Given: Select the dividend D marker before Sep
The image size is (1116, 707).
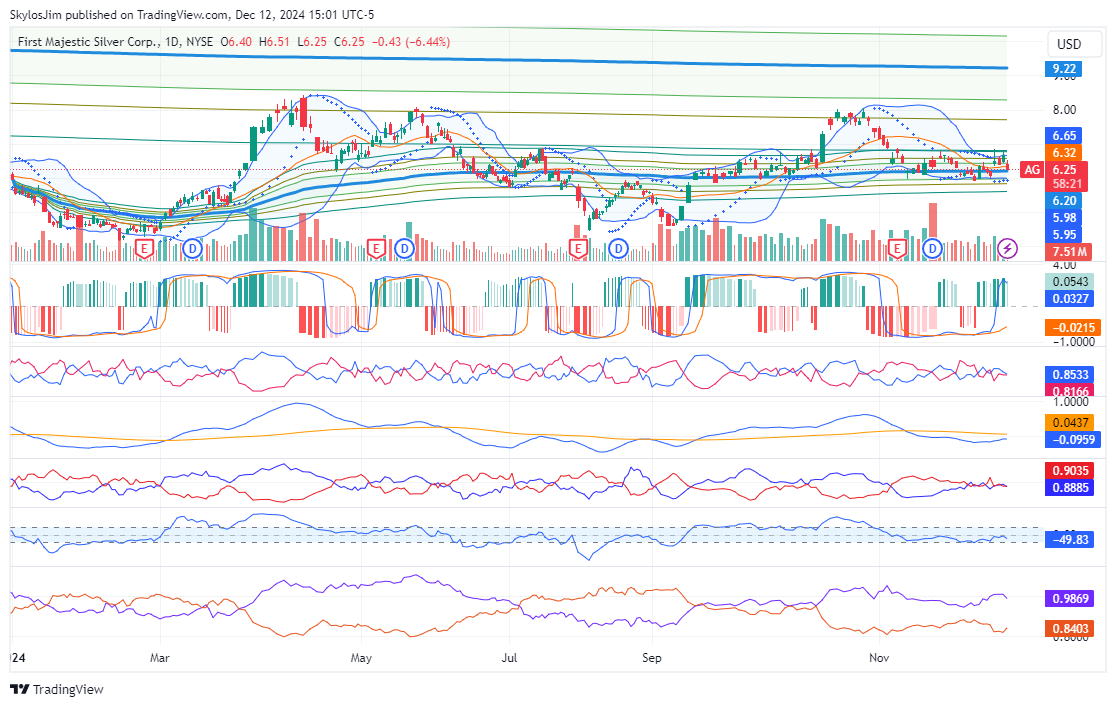Looking at the screenshot, I should point(618,247).
